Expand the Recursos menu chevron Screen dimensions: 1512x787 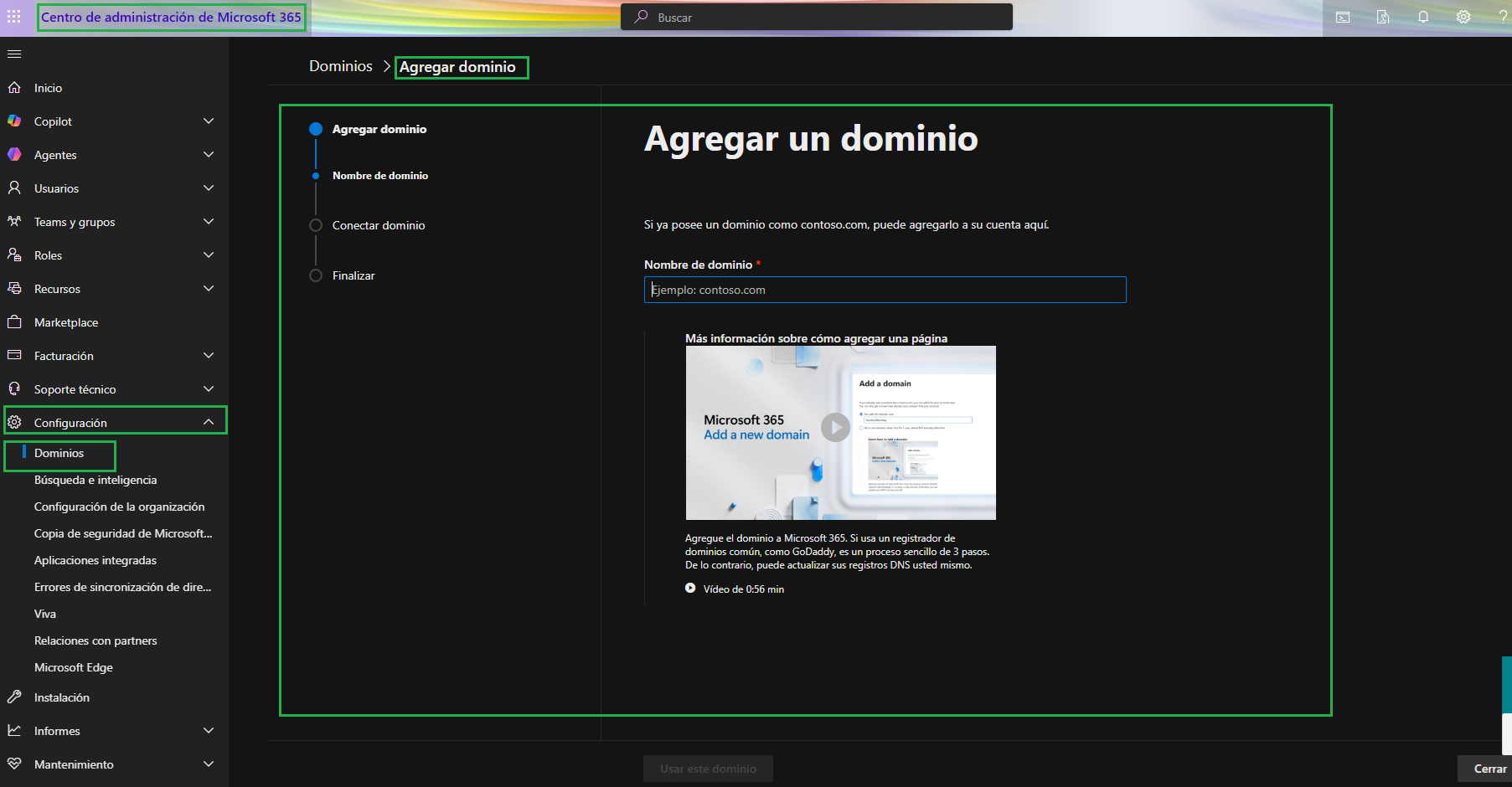pos(209,289)
